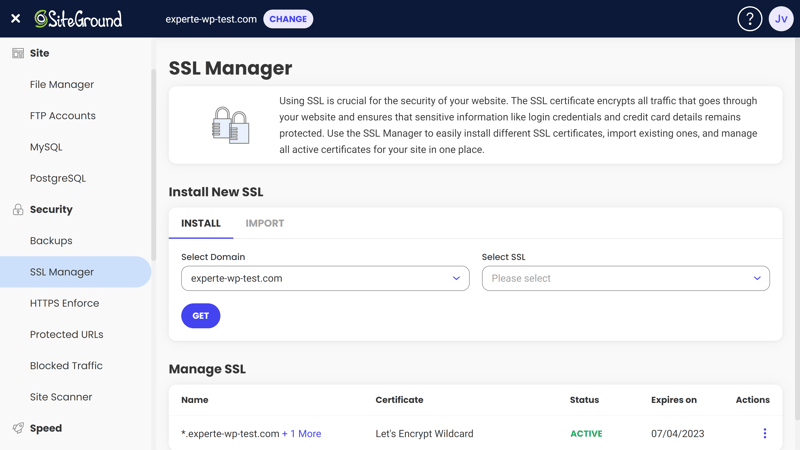Open FTP Accounts in sidebar
Image resolution: width=800 pixels, height=450 pixels.
coord(63,116)
